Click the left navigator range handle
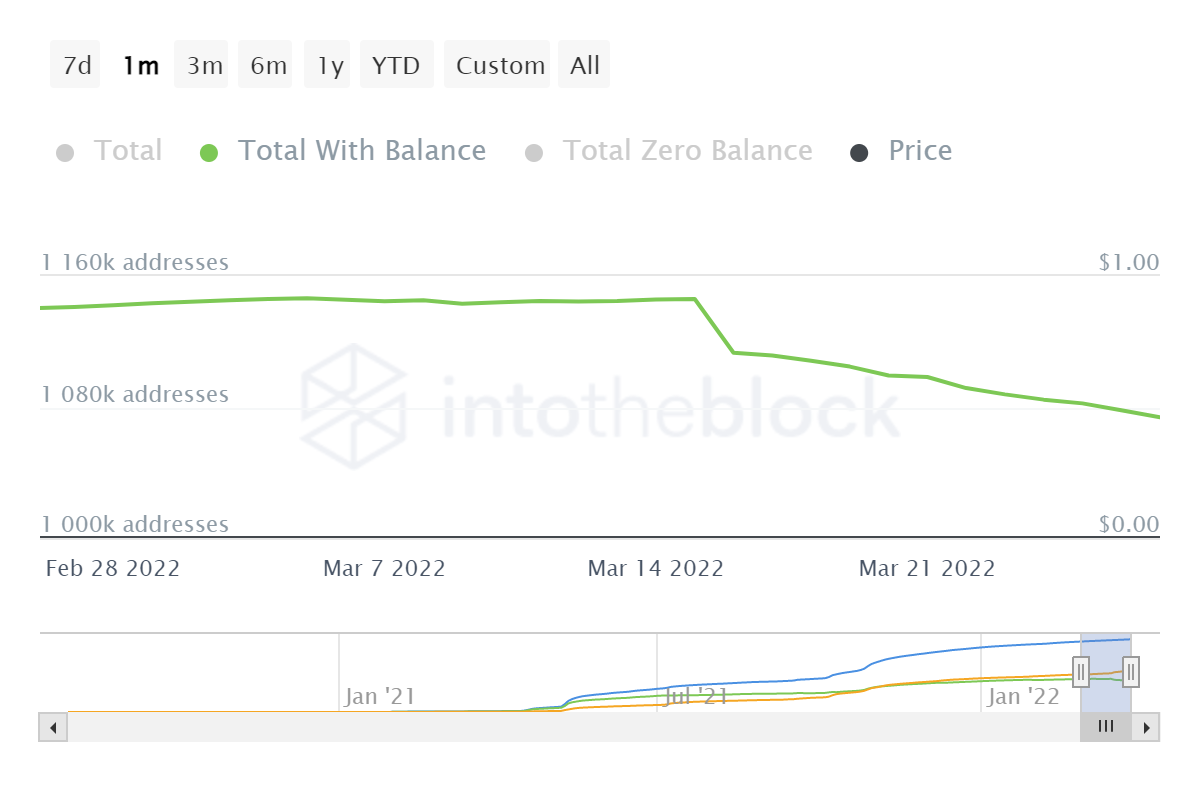Viewport: 1200px width, 800px height. click(1081, 671)
